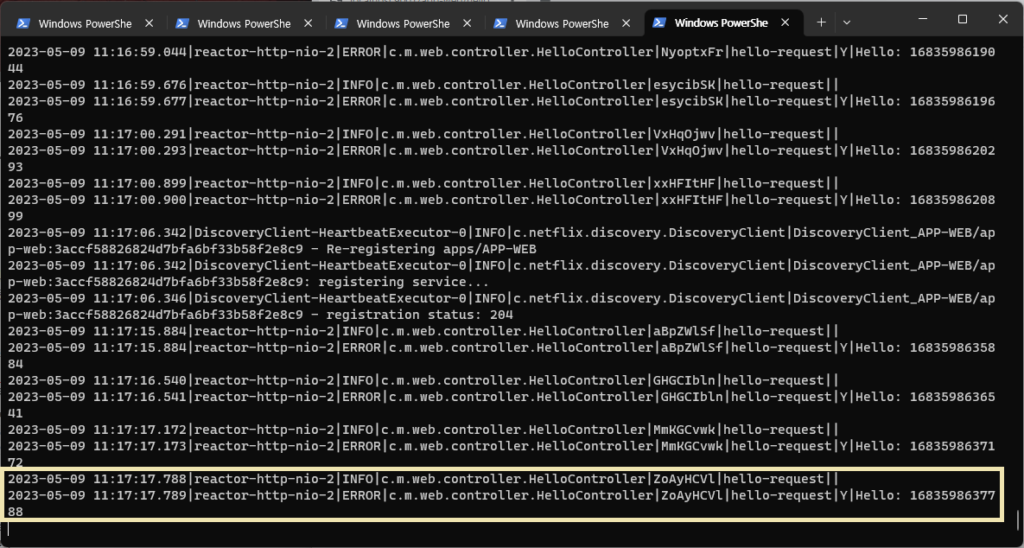
Task: Close the second Windows PowerShell tab
Action: click(x=308, y=23)
